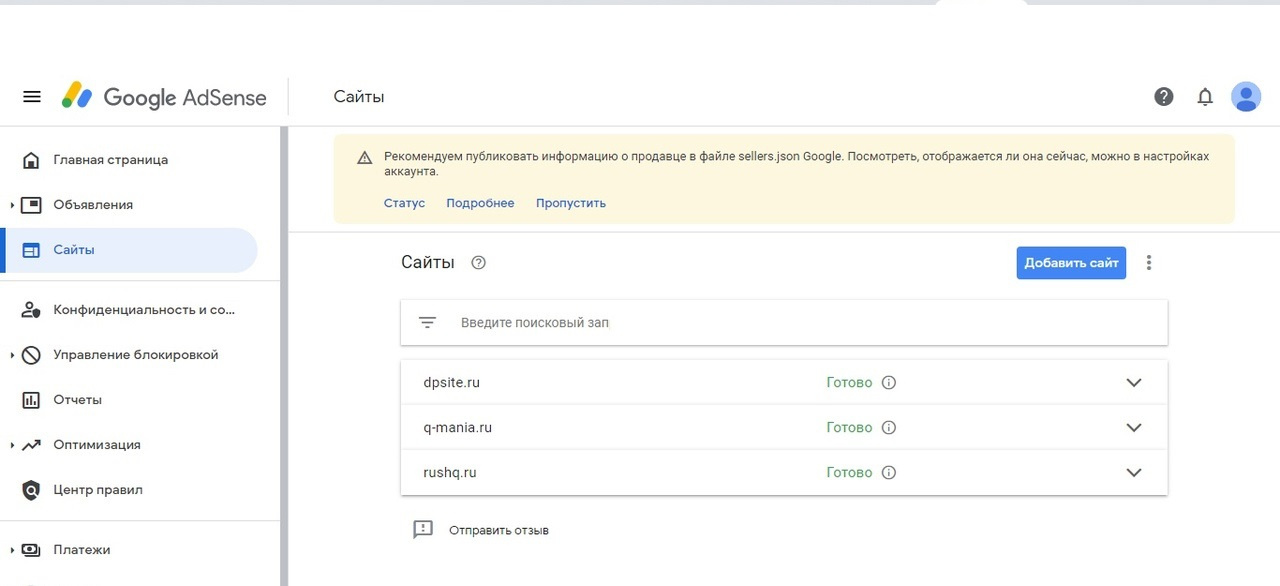Click the filter icon in search bar
Viewport: 1280px width, 586px height.
(x=427, y=323)
